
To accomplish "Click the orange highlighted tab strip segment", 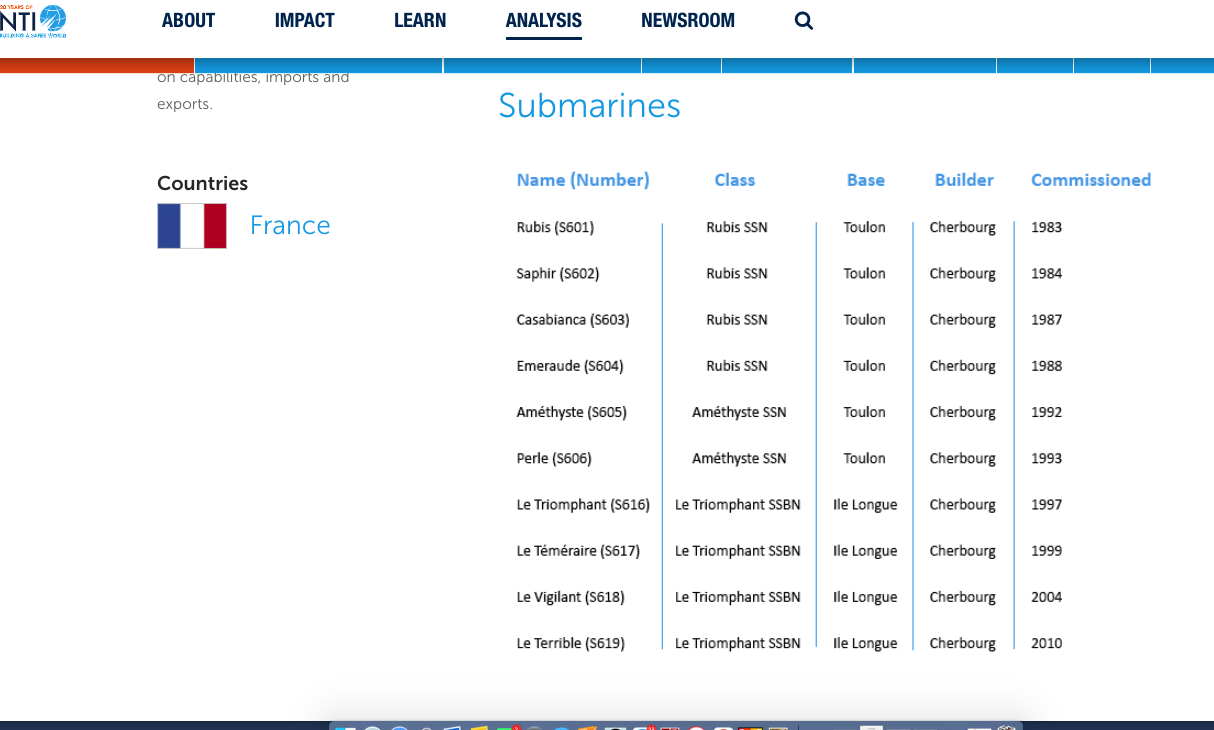I will coord(97,65).
